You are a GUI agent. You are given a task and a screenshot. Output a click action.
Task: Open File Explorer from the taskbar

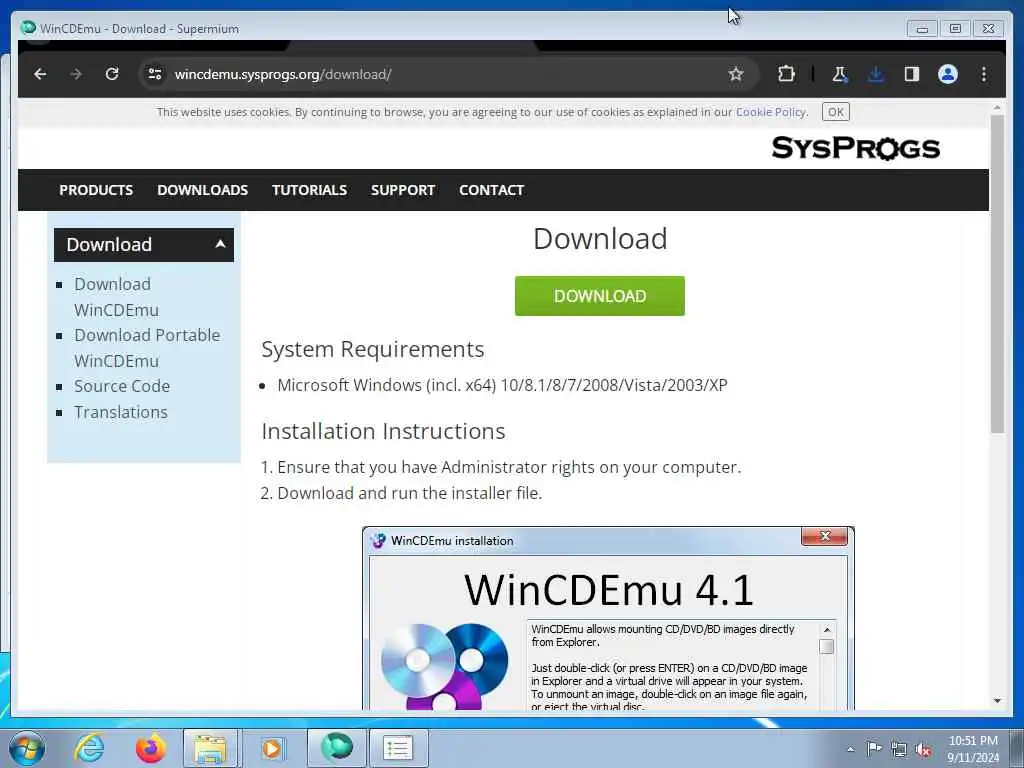point(210,748)
